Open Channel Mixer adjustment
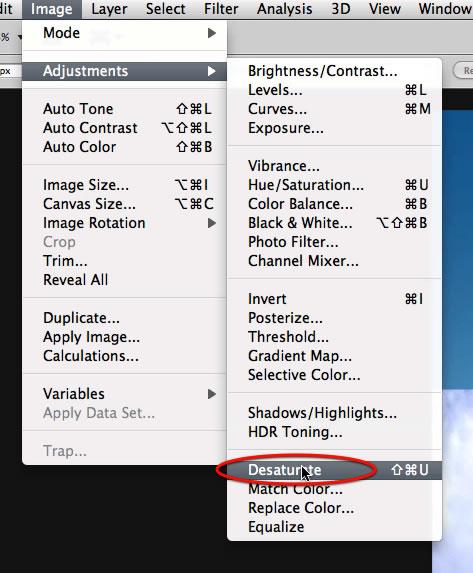Screen dimensions: 473x573 334,261
